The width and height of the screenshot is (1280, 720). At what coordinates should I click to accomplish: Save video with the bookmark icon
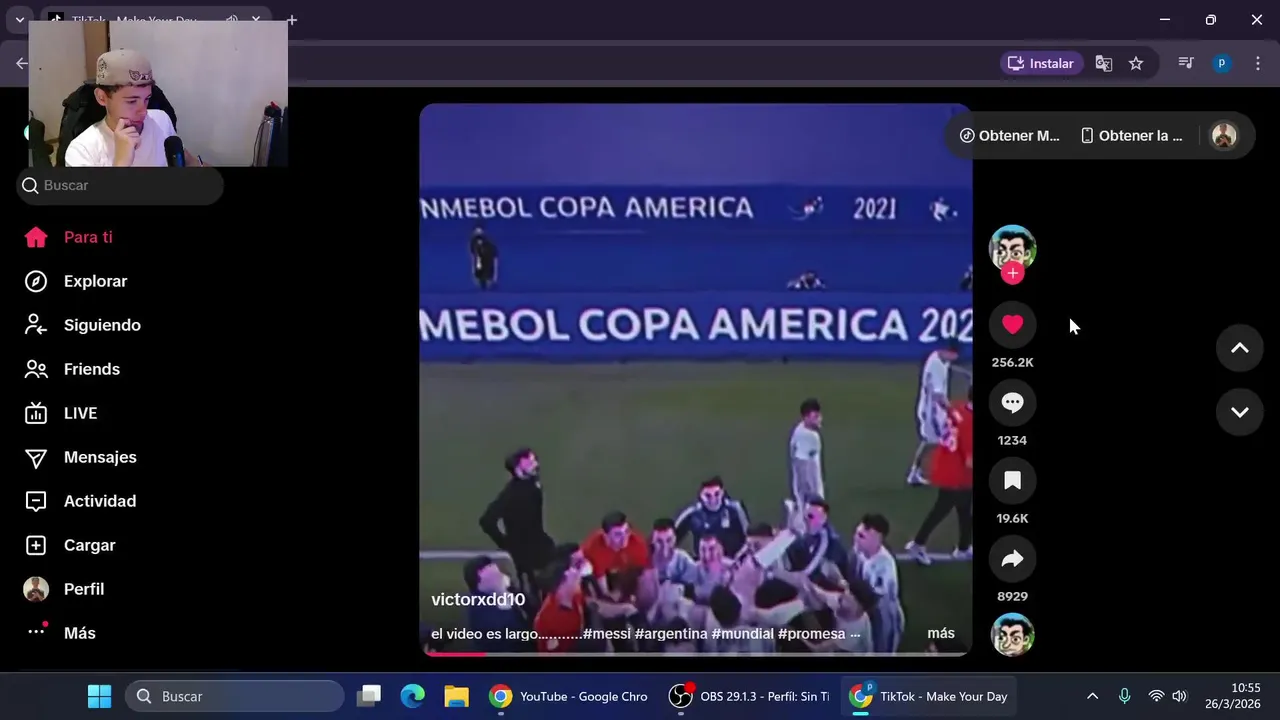1012,480
